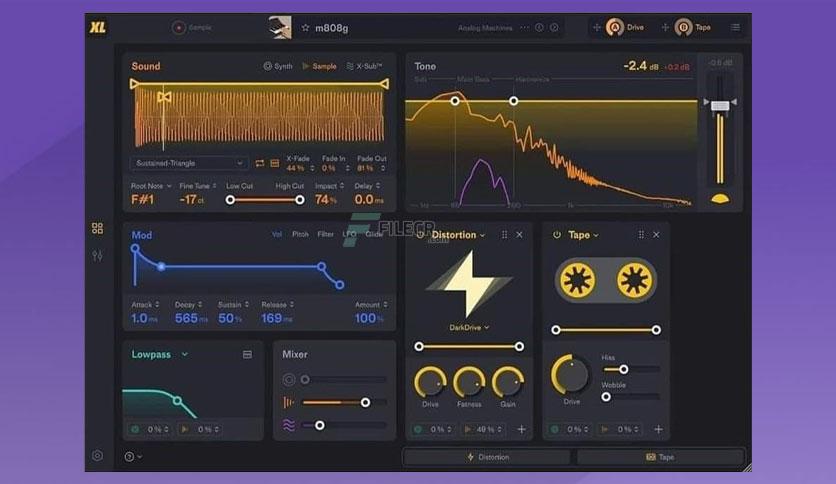Toggle the green Lowpass modulation button
The width and height of the screenshot is (836, 484).
coord(135,429)
